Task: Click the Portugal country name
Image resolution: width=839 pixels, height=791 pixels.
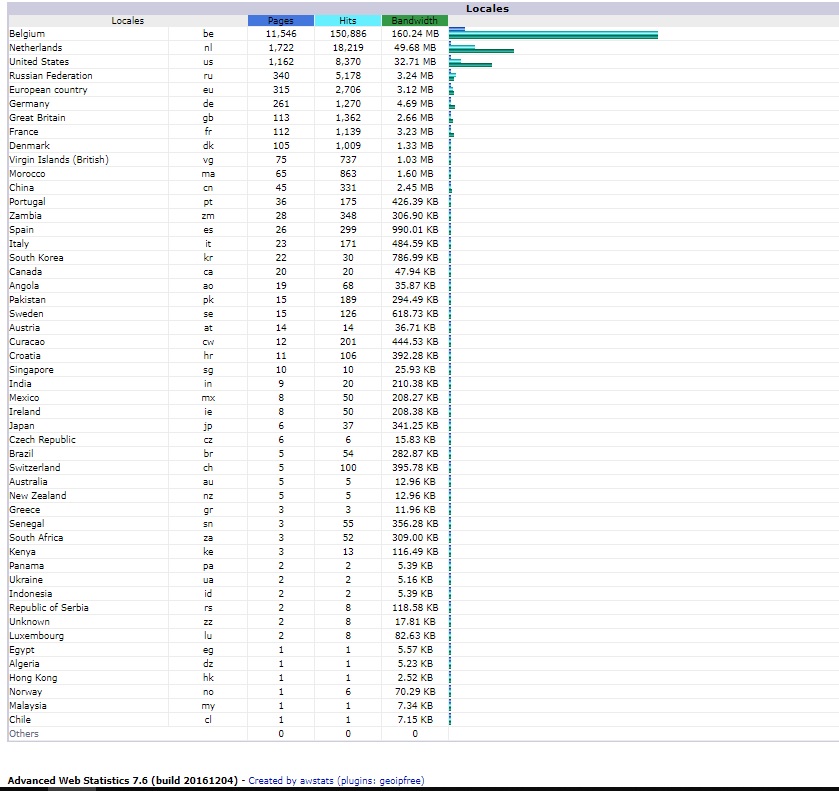Action: (x=27, y=202)
